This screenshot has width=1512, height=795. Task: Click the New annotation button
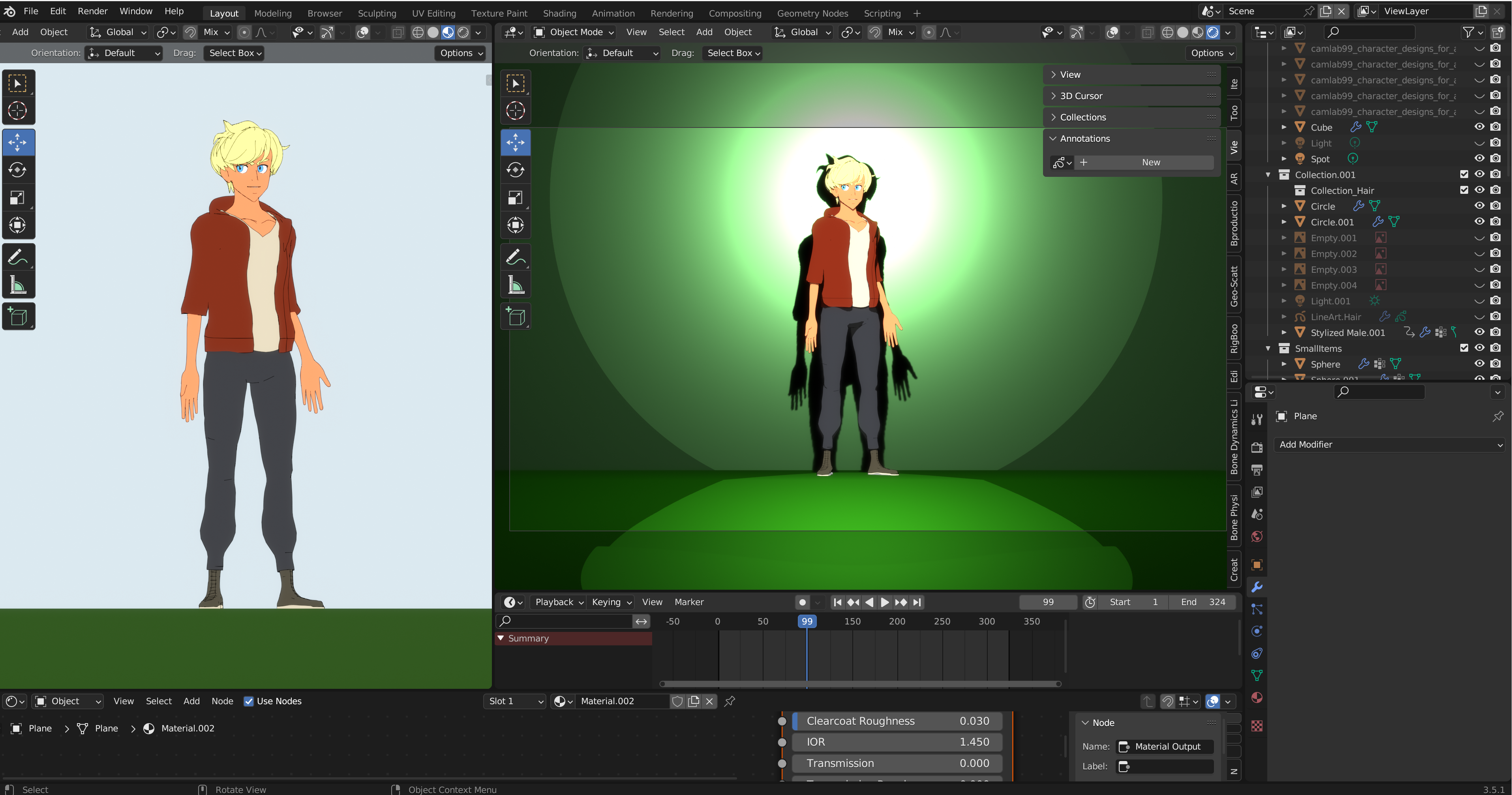coord(1150,163)
